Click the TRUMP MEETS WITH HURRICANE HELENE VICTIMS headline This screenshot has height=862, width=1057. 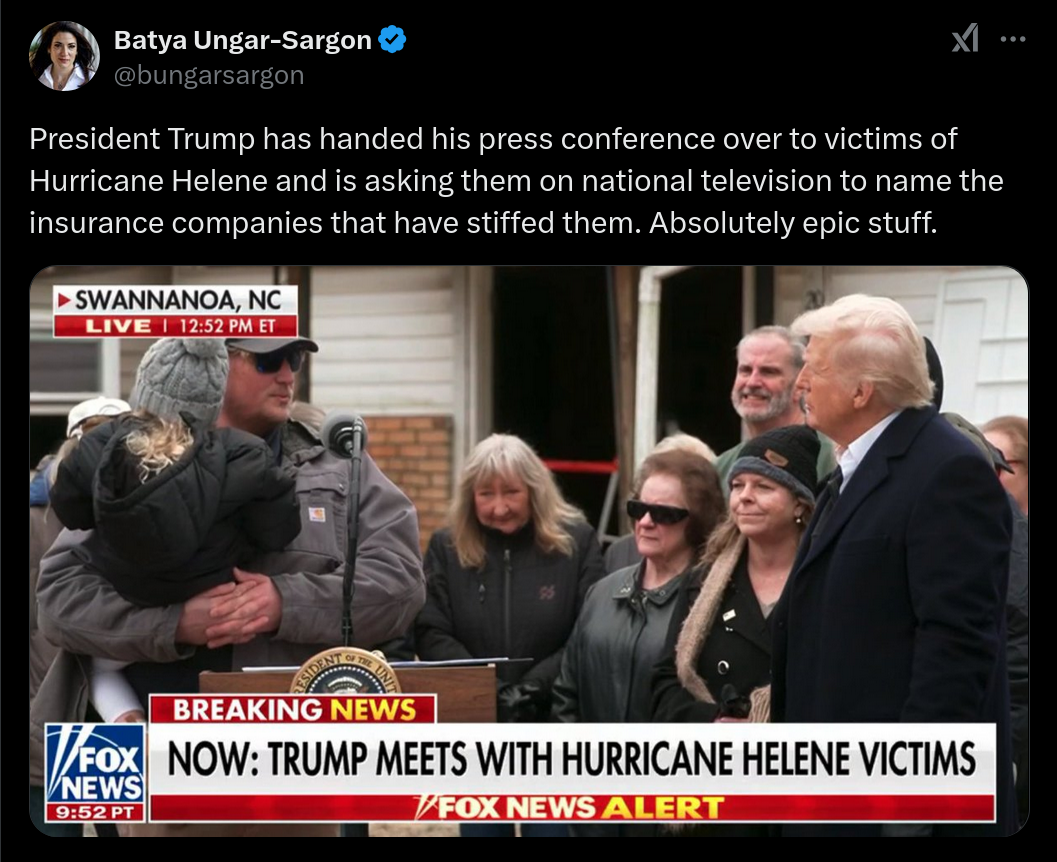click(572, 758)
